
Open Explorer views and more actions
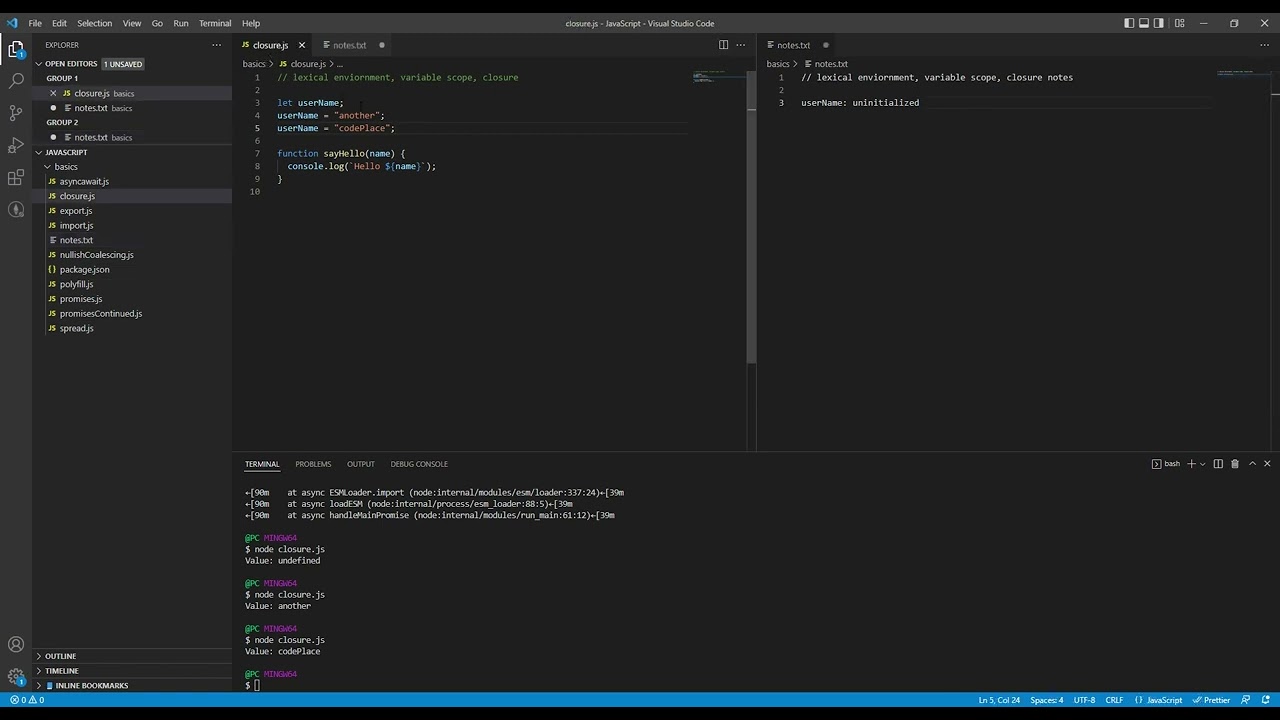pos(216,45)
